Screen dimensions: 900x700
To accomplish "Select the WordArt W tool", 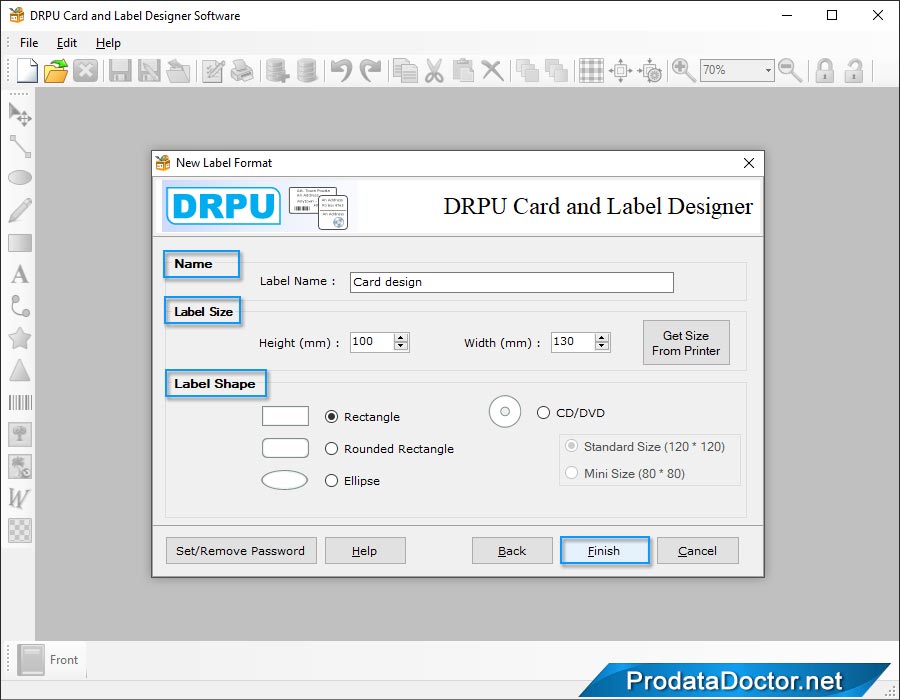I will (x=18, y=498).
